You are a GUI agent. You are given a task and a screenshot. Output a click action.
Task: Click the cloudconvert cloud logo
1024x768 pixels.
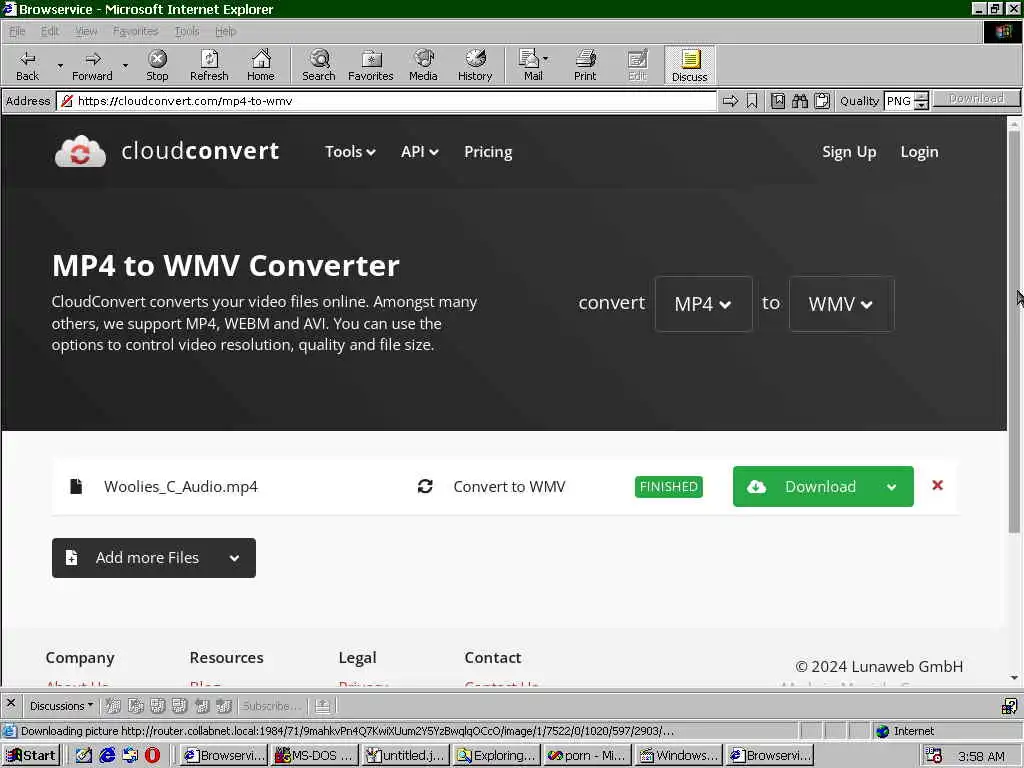point(80,152)
